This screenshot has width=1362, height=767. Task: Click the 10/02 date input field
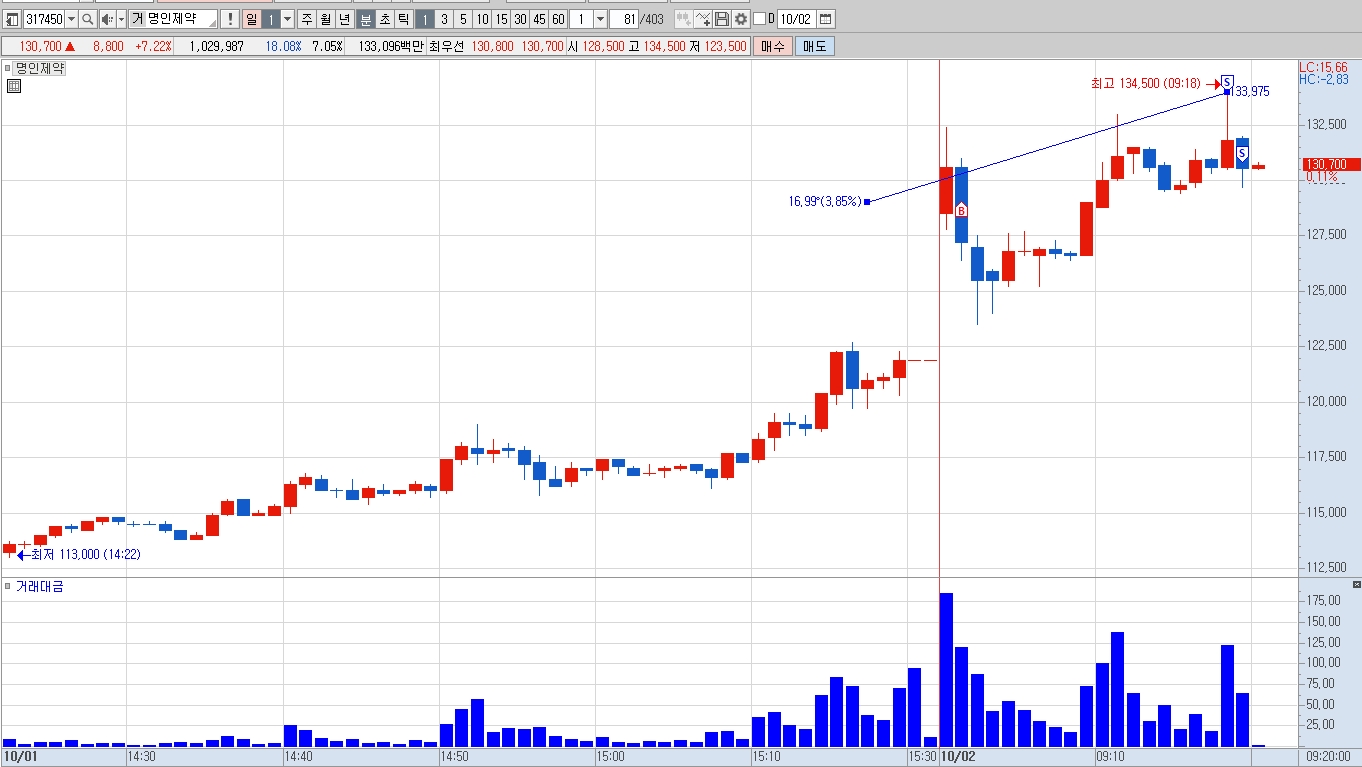click(x=796, y=19)
